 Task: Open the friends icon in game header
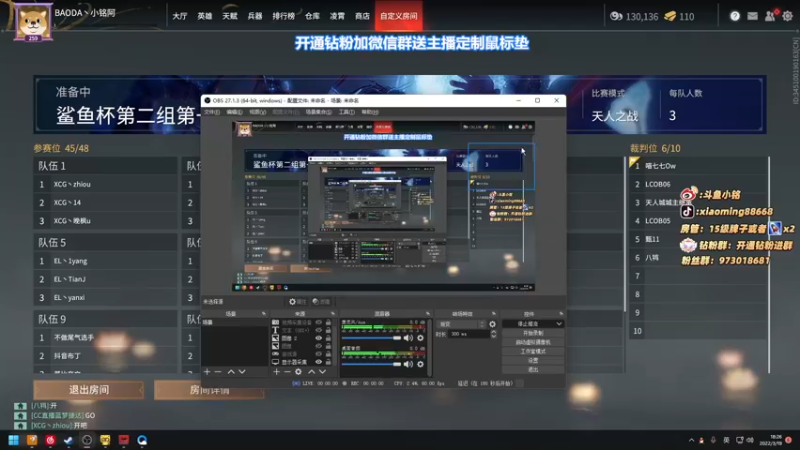[769, 16]
